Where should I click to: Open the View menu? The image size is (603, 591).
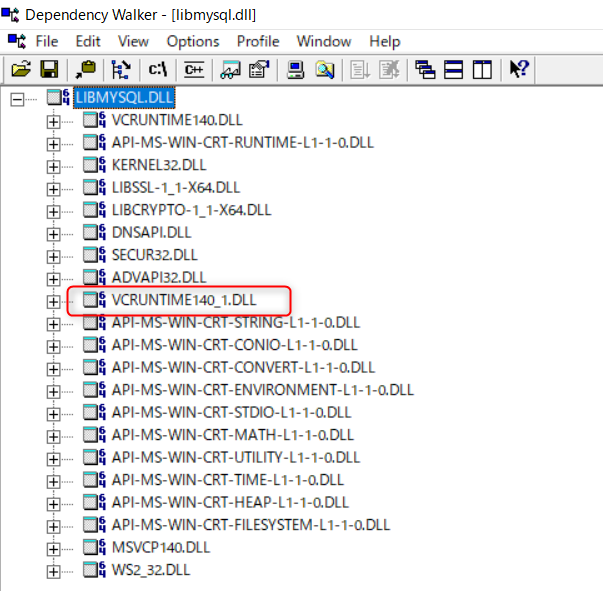tap(133, 41)
